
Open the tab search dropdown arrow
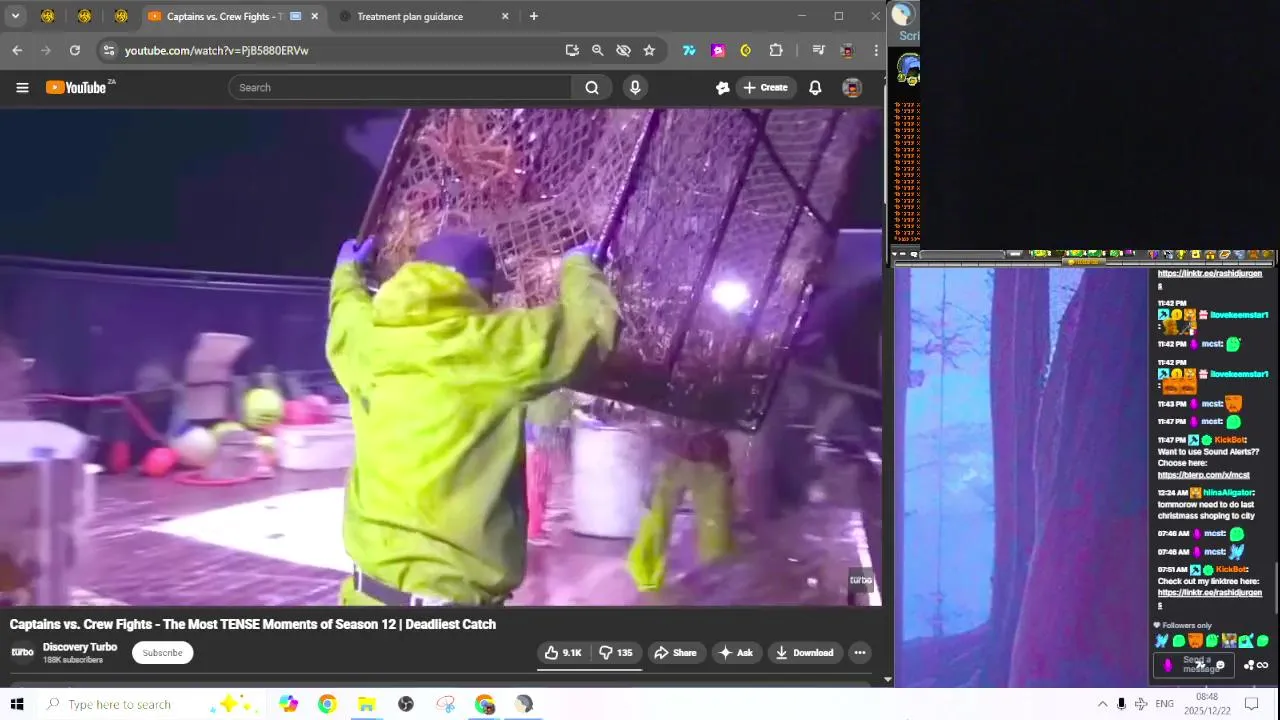pos(15,16)
